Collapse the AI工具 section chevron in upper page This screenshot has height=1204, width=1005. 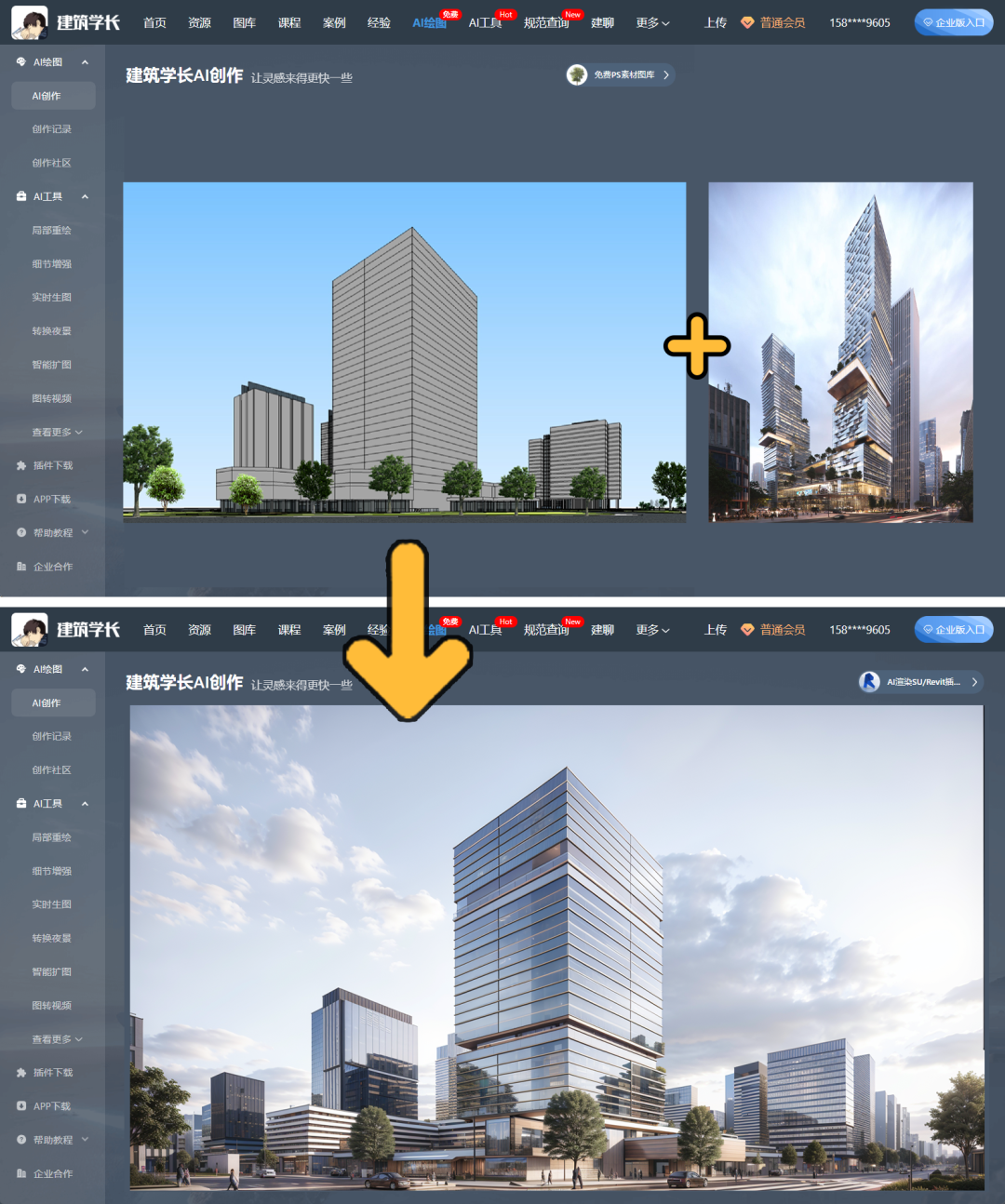(85, 196)
